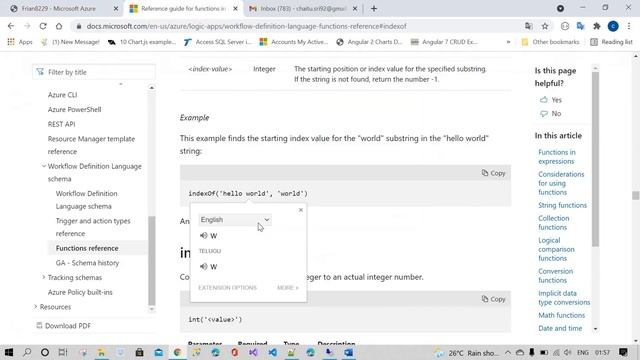Jump to Implicit data type conversions

[x=564, y=298]
